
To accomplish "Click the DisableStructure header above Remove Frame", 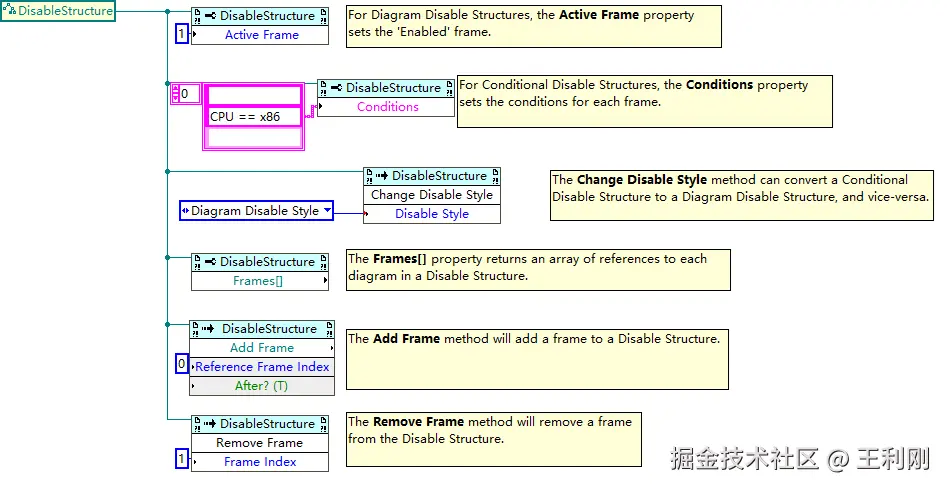I will coord(260,424).
